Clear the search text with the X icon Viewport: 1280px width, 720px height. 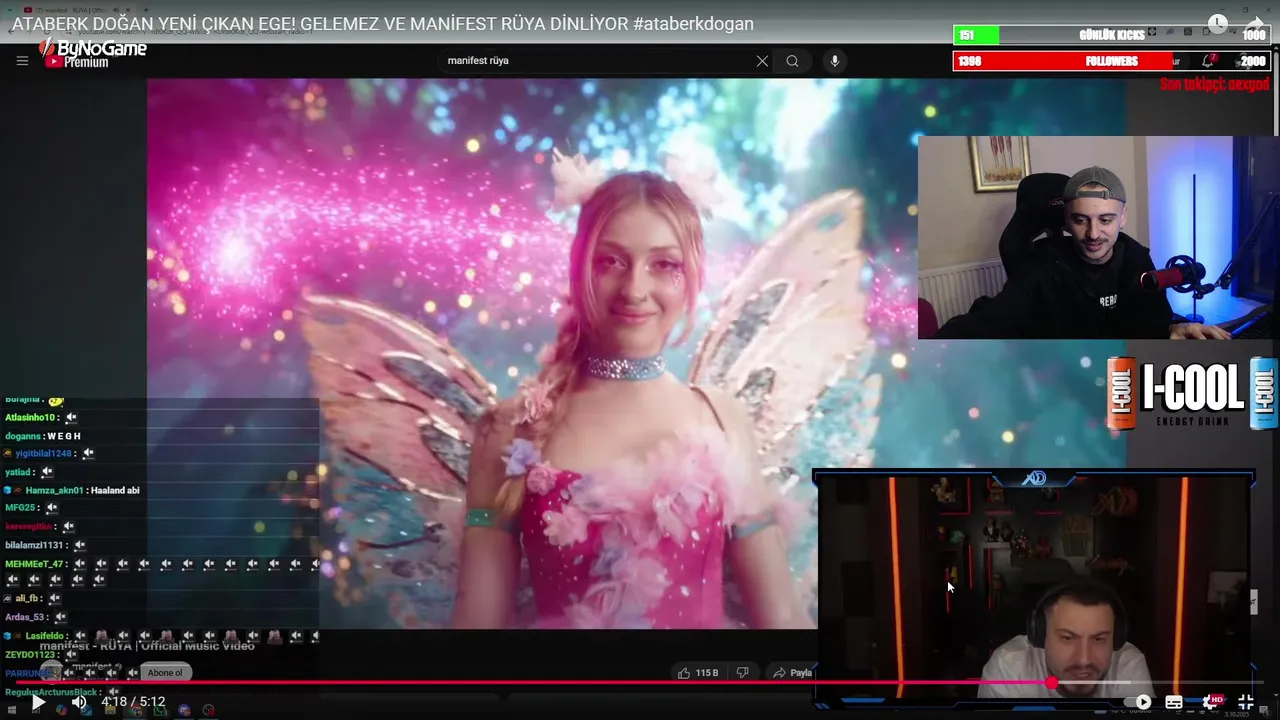(x=762, y=61)
